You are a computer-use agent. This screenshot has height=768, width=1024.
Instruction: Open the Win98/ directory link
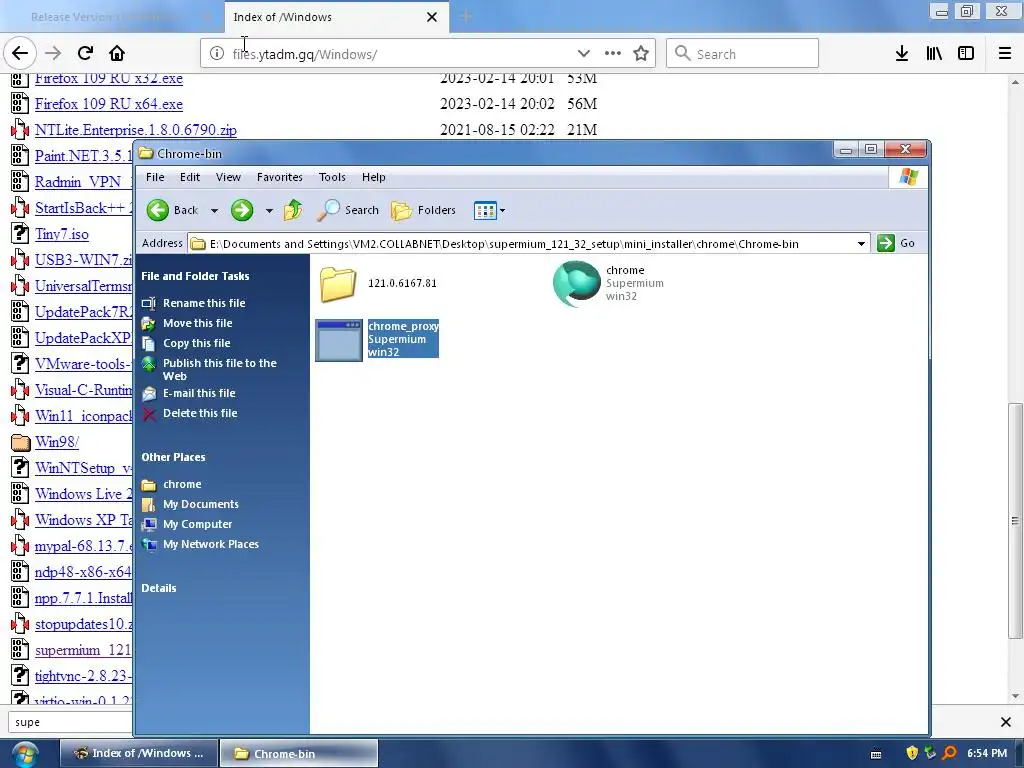[x=57, y=442]
